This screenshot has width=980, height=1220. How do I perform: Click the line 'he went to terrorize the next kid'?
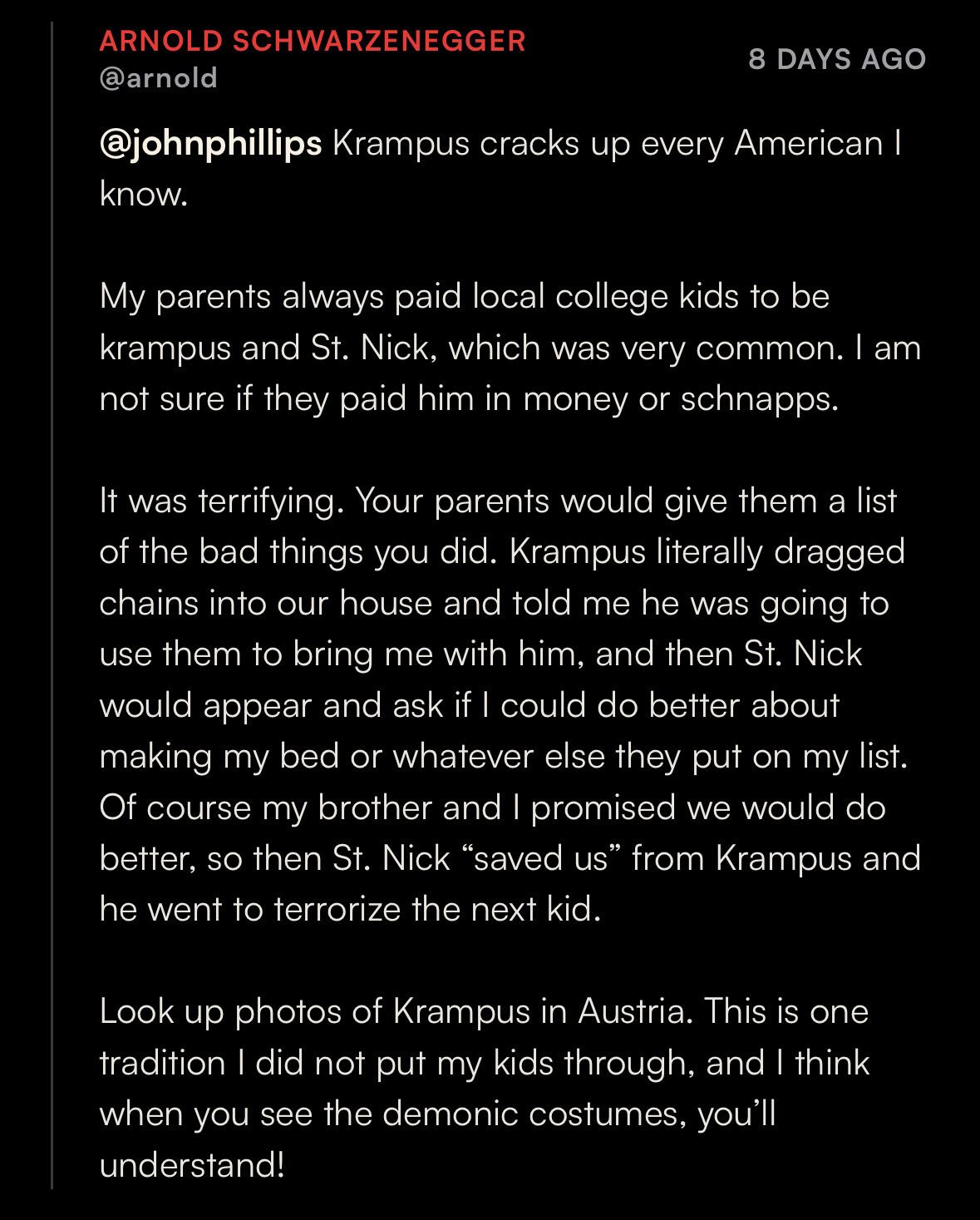click(x=349, y=910)
